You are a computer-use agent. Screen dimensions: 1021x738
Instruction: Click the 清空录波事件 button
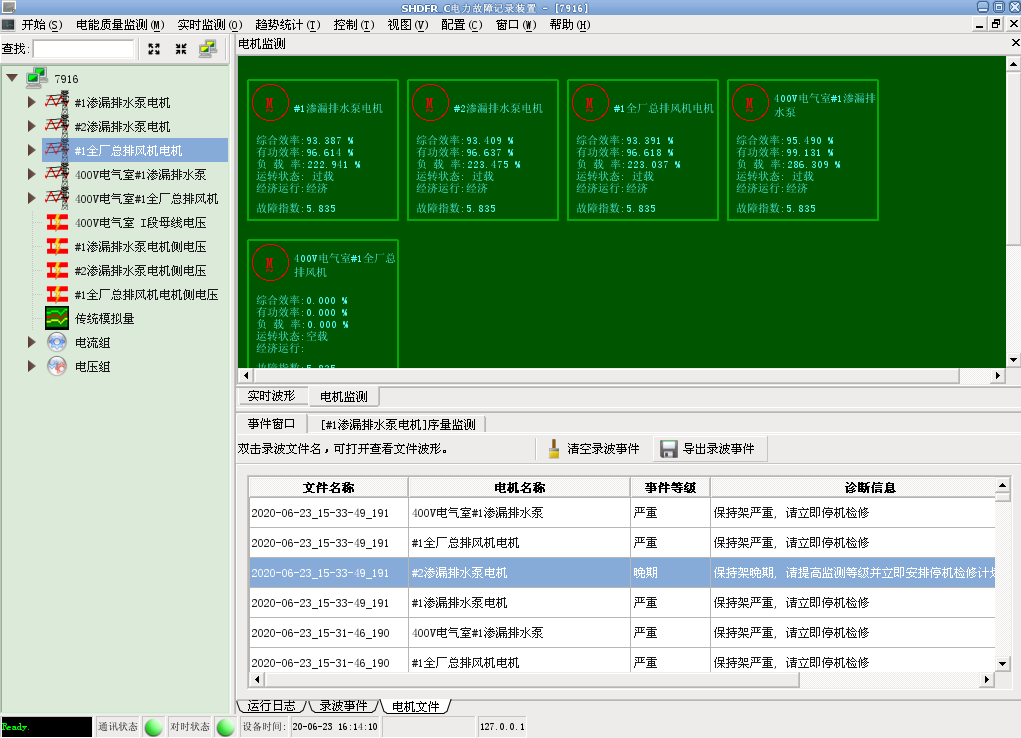pyautogui.click(x=593, y=449)
